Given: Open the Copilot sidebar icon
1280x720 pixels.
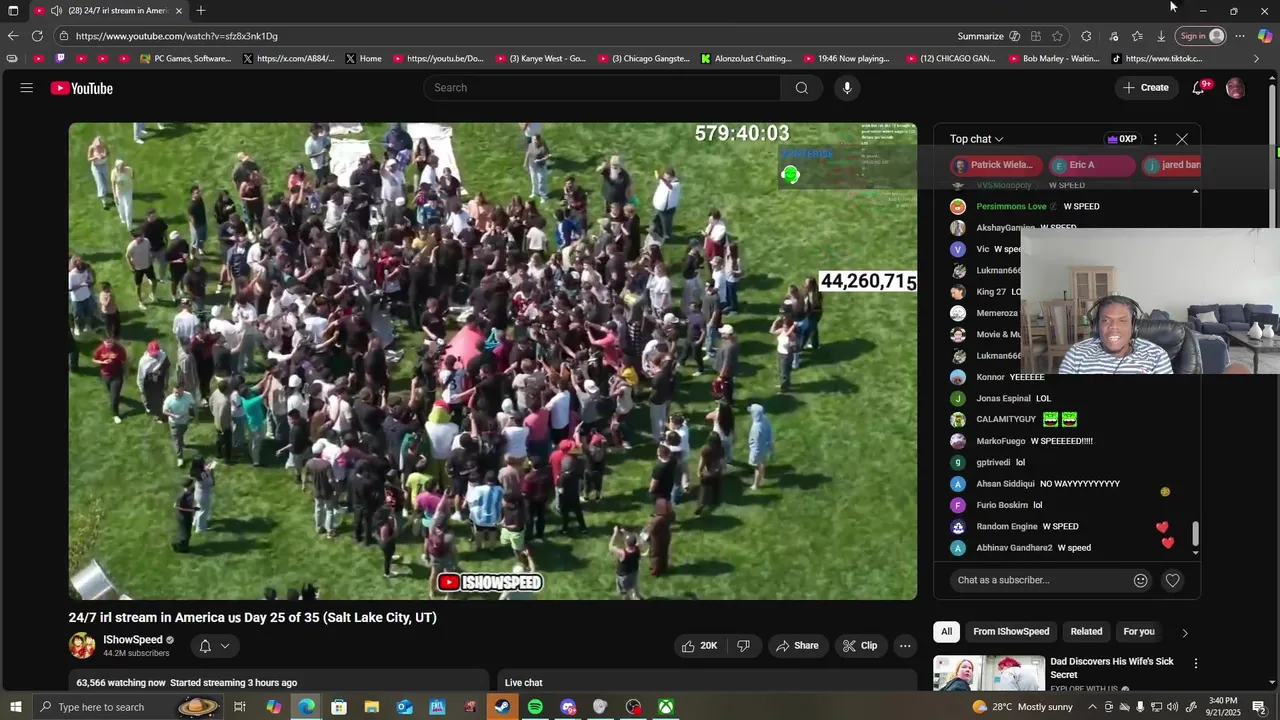Looking at the screenshot, I should tap(1265, 36).
